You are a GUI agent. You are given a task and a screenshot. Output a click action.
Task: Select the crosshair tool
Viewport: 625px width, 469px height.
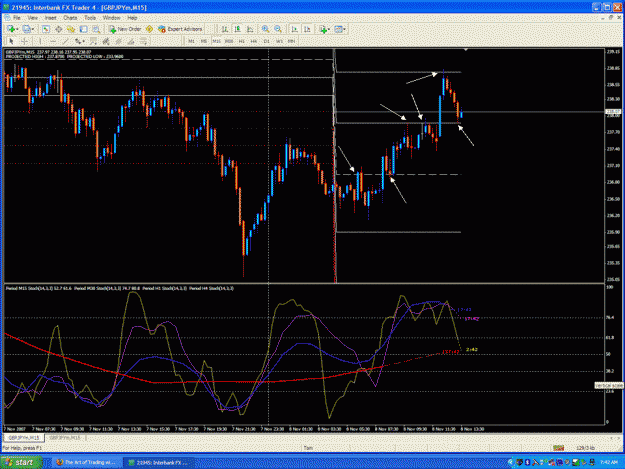click(x=24, y=41)
